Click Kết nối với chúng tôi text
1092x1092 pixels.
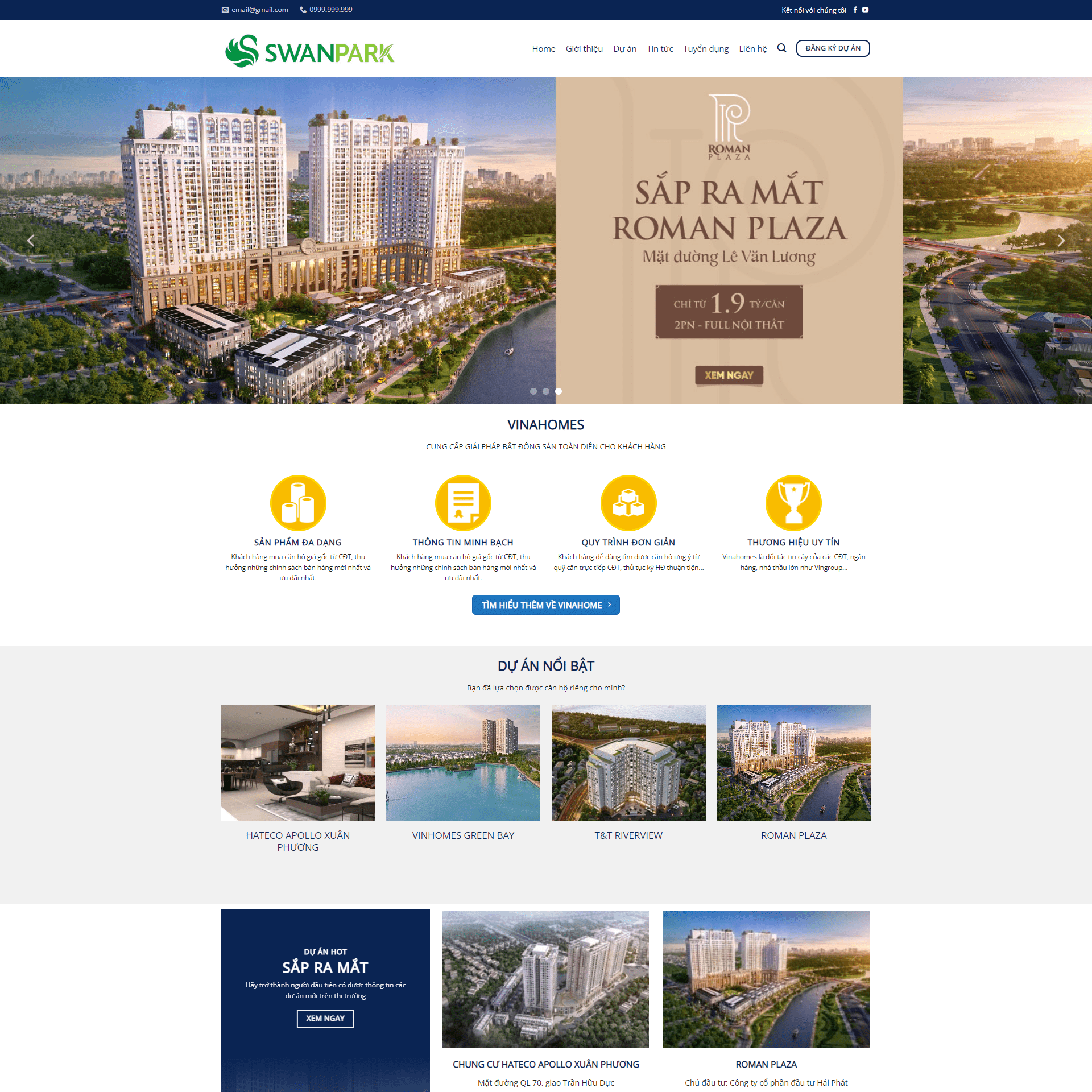pyautogui.click(x=813, y=10)
